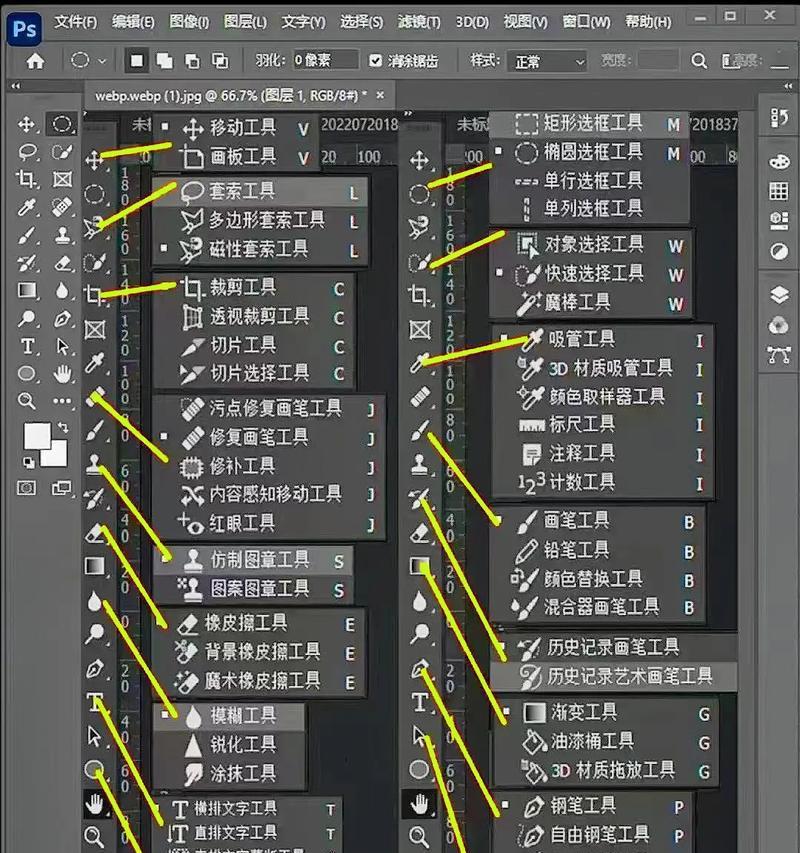
Task: Open the 编辑(E) menu
Action: pyautogui.click(x=133, y=22)
